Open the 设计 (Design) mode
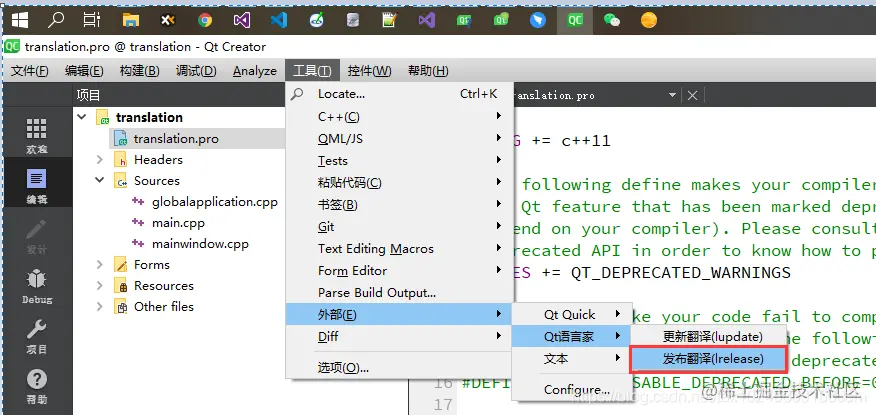876x415 pixels. pos(36,237)
